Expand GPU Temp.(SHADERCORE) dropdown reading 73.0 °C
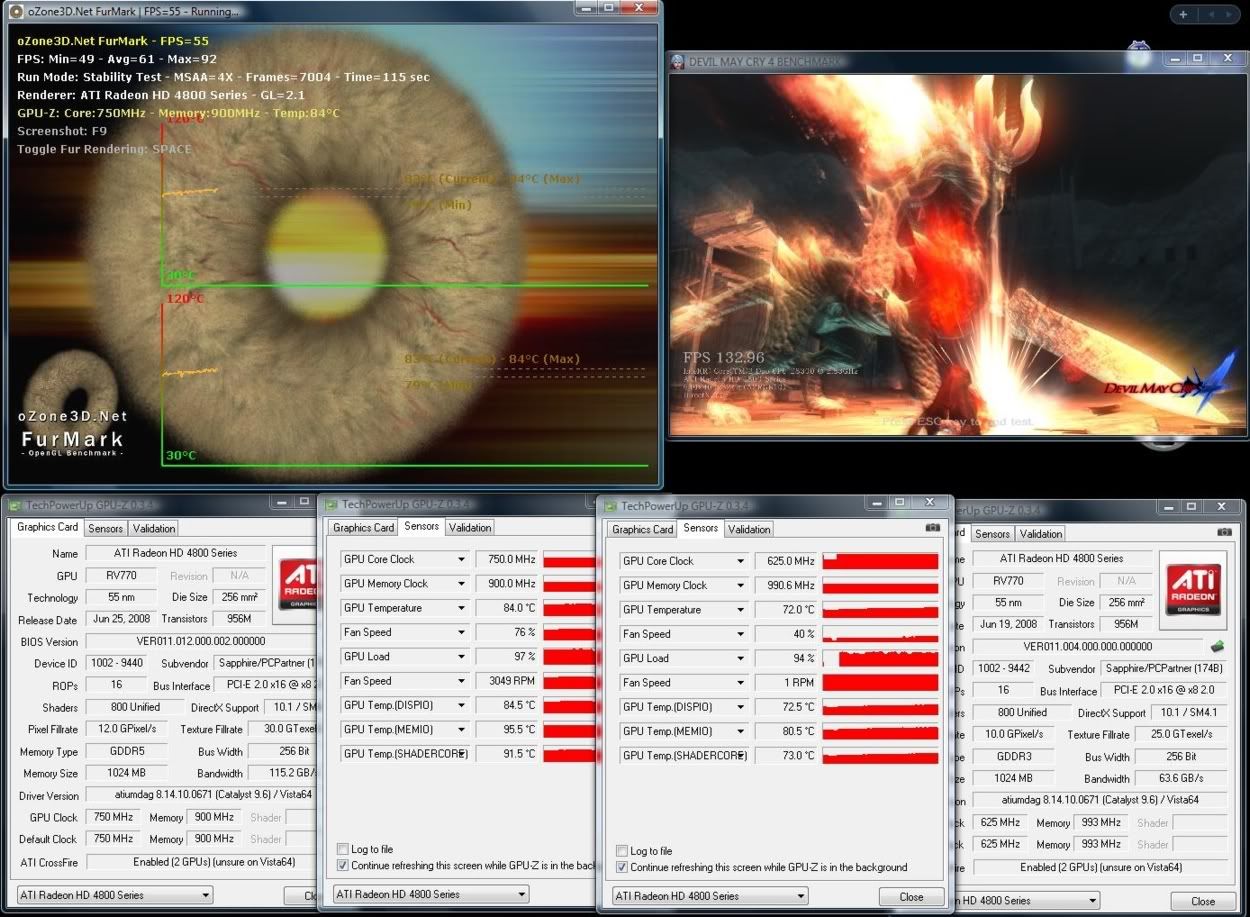Viewport: 1250px width, 917px height. pos(741,756)
